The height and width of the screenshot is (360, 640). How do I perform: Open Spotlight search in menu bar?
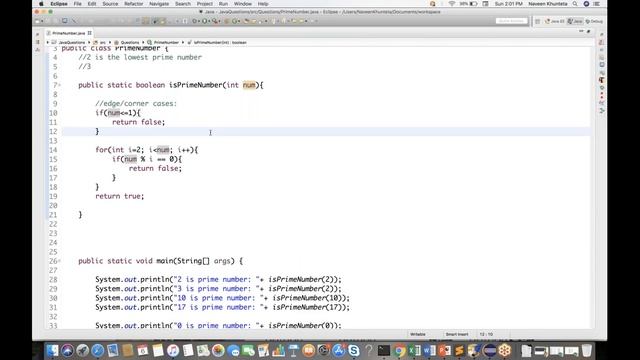coord(575,4)
